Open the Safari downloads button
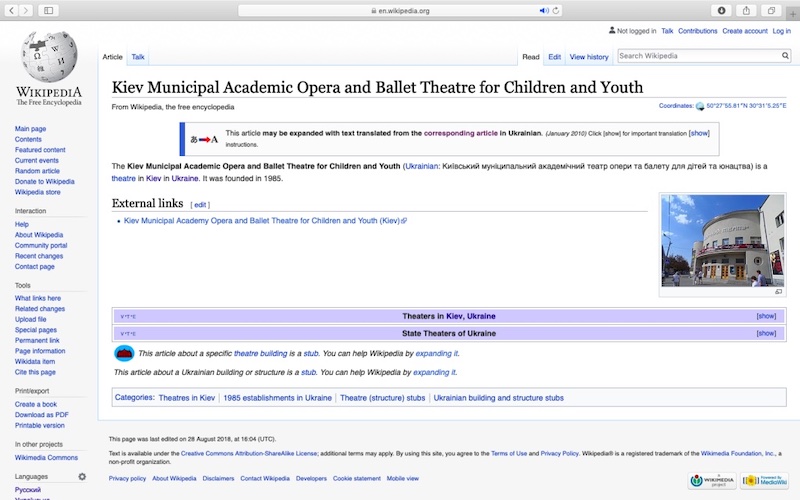Viewport: 800px width, 500px height. click(x=721, y=10)
